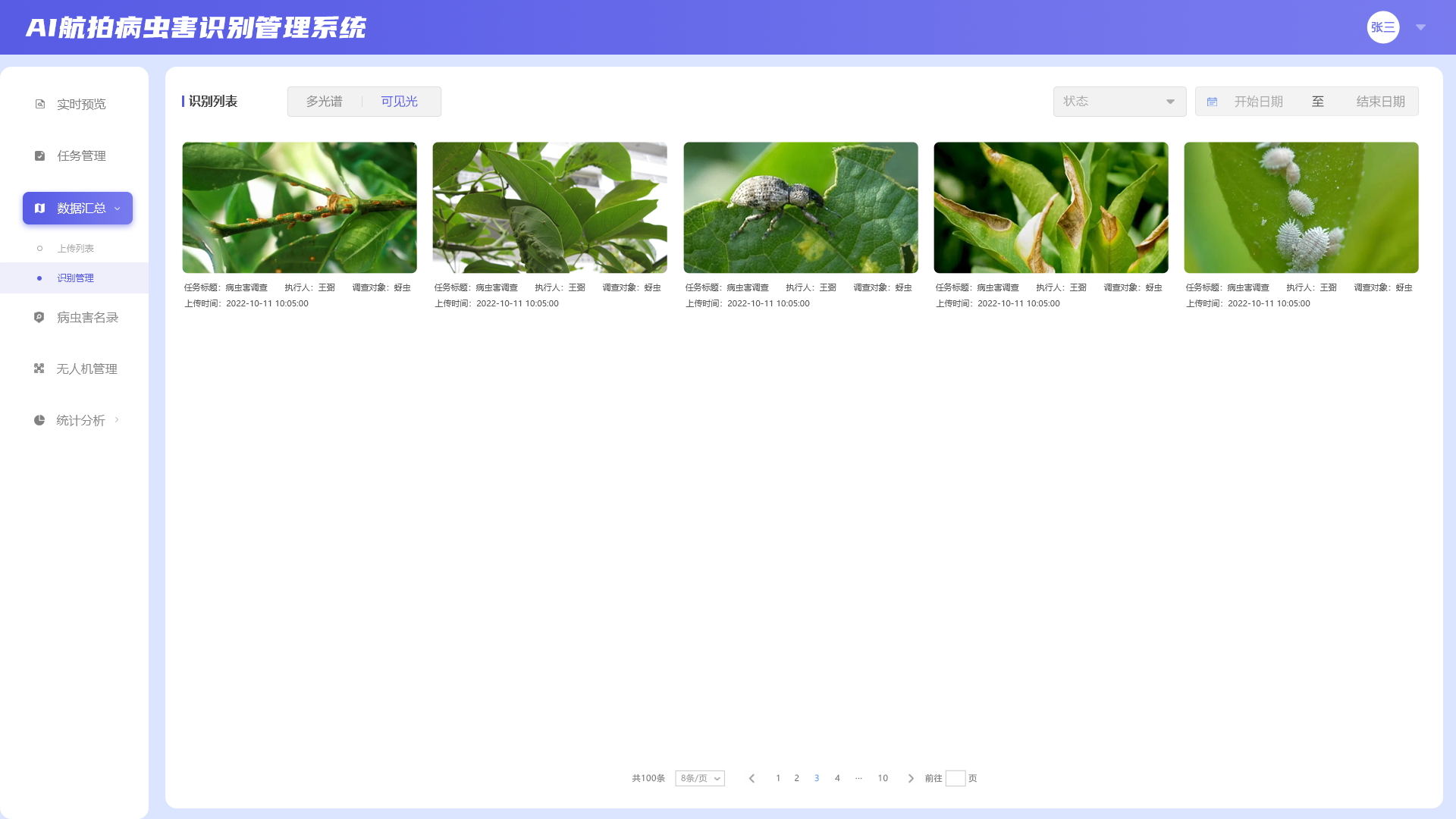
Task: Collapse the 数据汇总 menu chevron
Action: 118,209
